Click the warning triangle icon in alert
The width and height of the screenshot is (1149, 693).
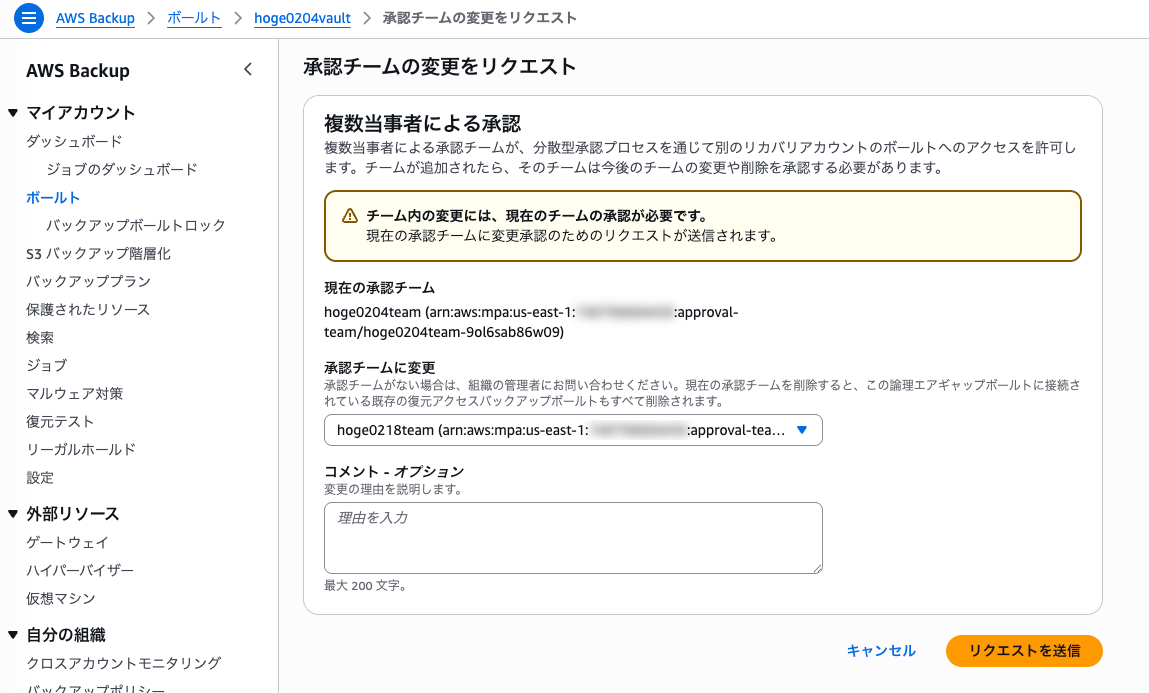click(350, 216)
